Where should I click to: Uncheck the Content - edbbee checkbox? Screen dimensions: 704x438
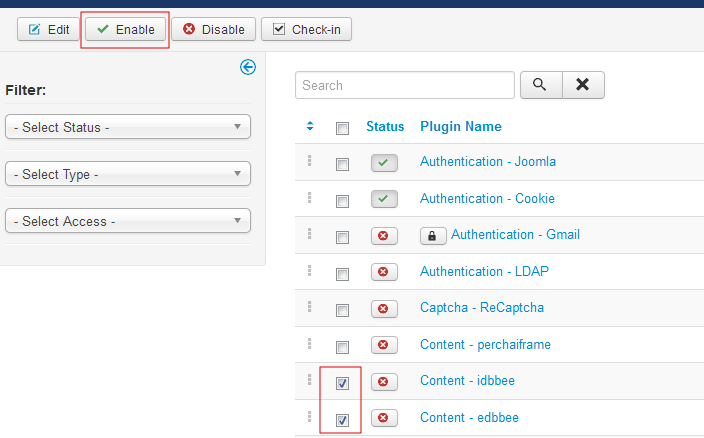[342, 420]
